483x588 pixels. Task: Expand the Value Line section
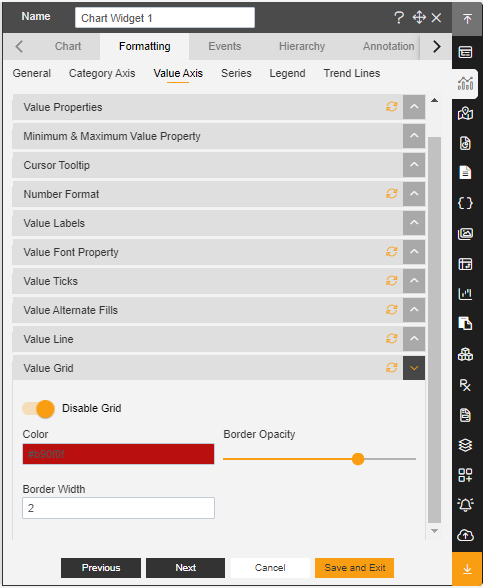(x=414, y=339)
